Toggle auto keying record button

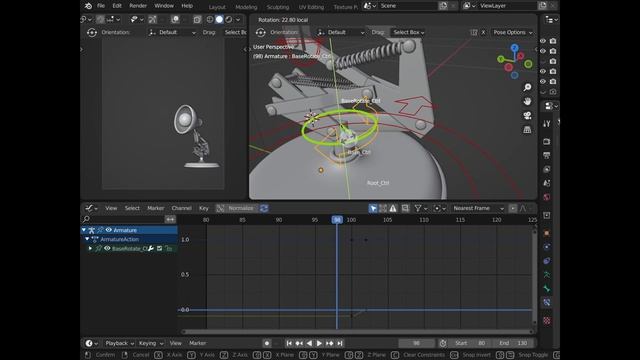click(x=267, y=343)
